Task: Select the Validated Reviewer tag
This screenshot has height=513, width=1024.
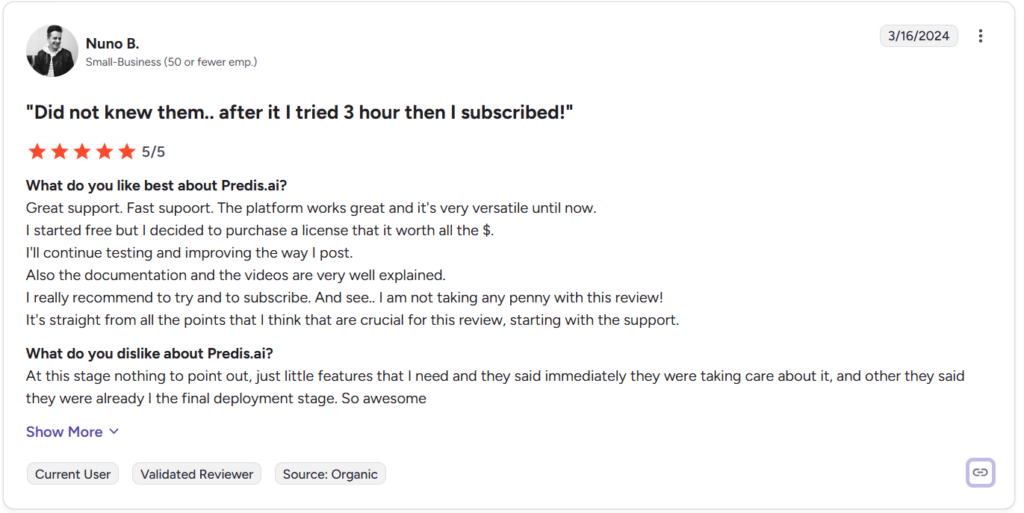Action: tap(197, 474)
